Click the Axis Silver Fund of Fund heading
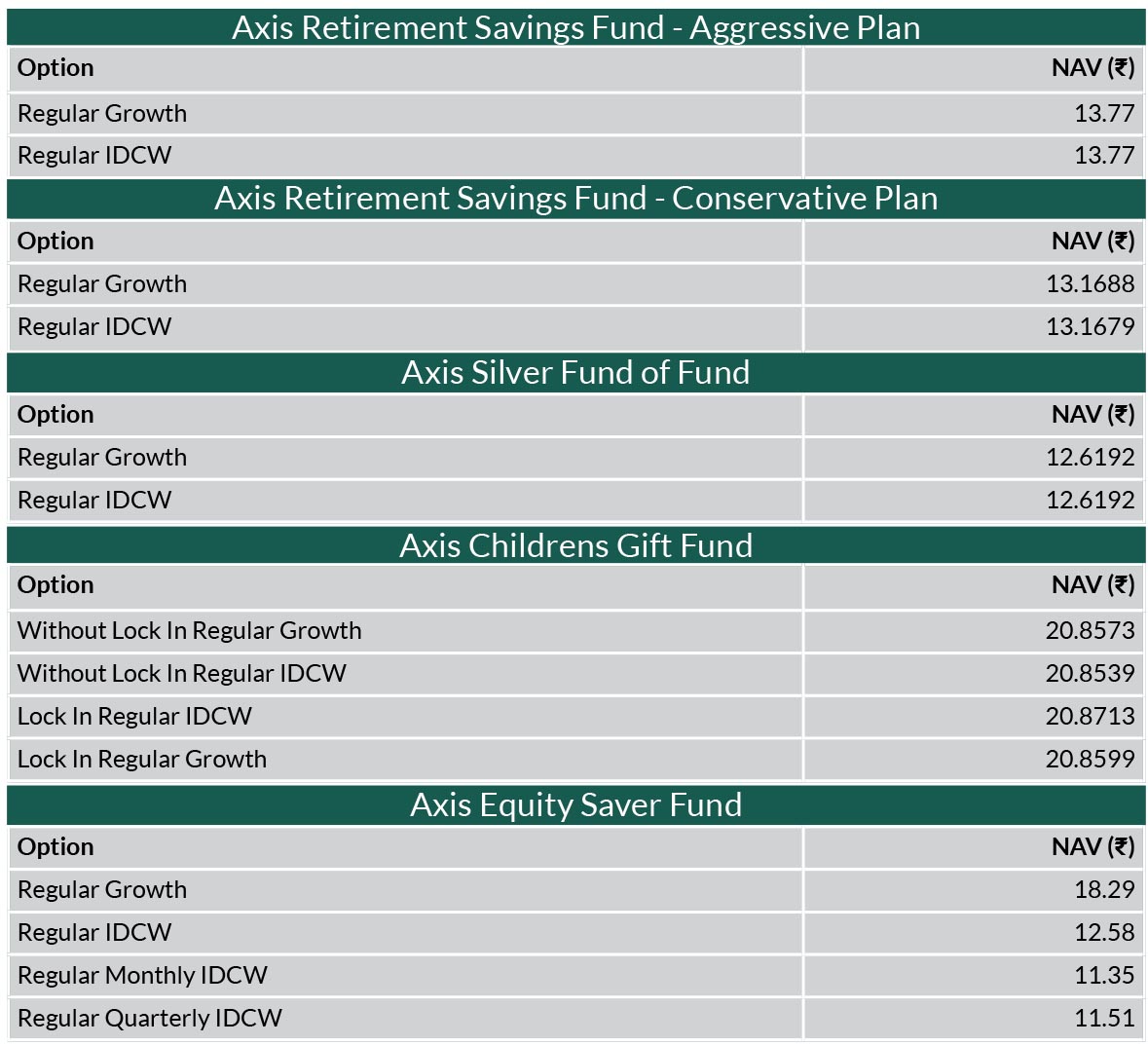This screenshot has width=1148, height=1045. click(x=576, y=372)
